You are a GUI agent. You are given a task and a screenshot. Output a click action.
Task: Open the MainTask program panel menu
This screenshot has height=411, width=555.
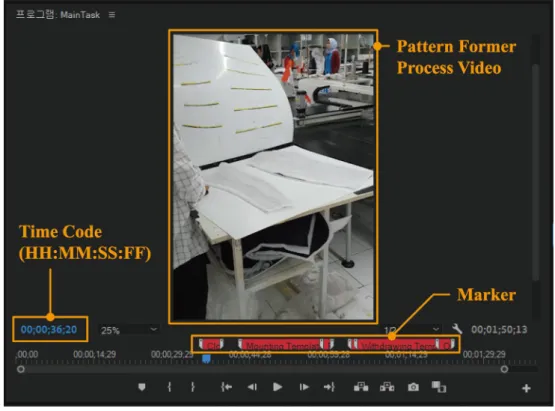[x=112, y=15]
